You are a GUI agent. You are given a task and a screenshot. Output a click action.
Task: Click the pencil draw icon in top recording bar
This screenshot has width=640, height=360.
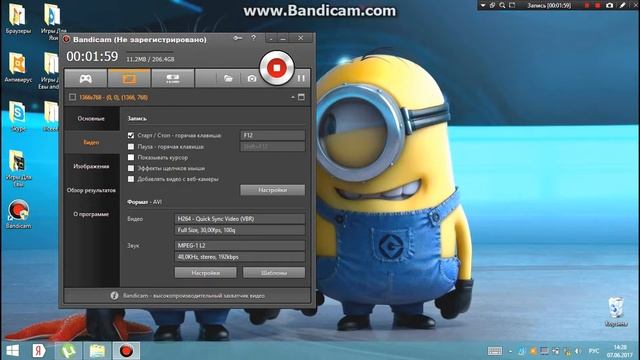(x=622, y=5)
